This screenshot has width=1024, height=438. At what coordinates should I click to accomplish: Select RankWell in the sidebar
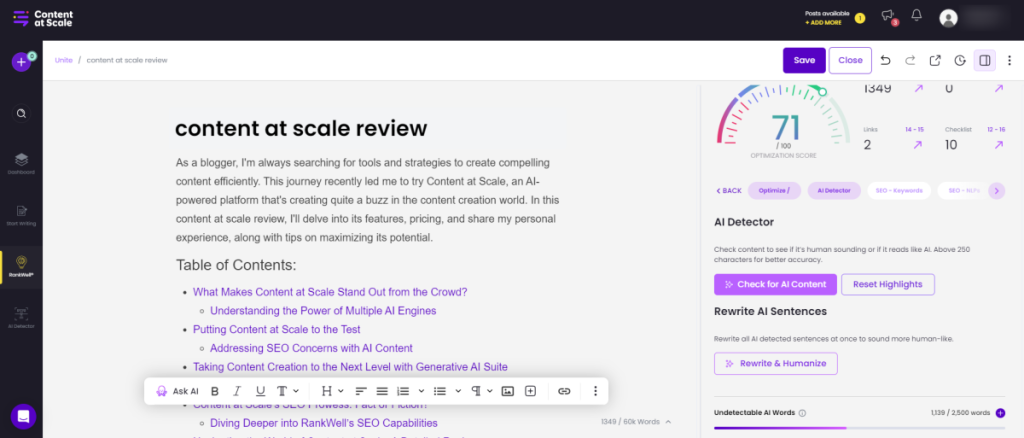(x=21, y=266)
